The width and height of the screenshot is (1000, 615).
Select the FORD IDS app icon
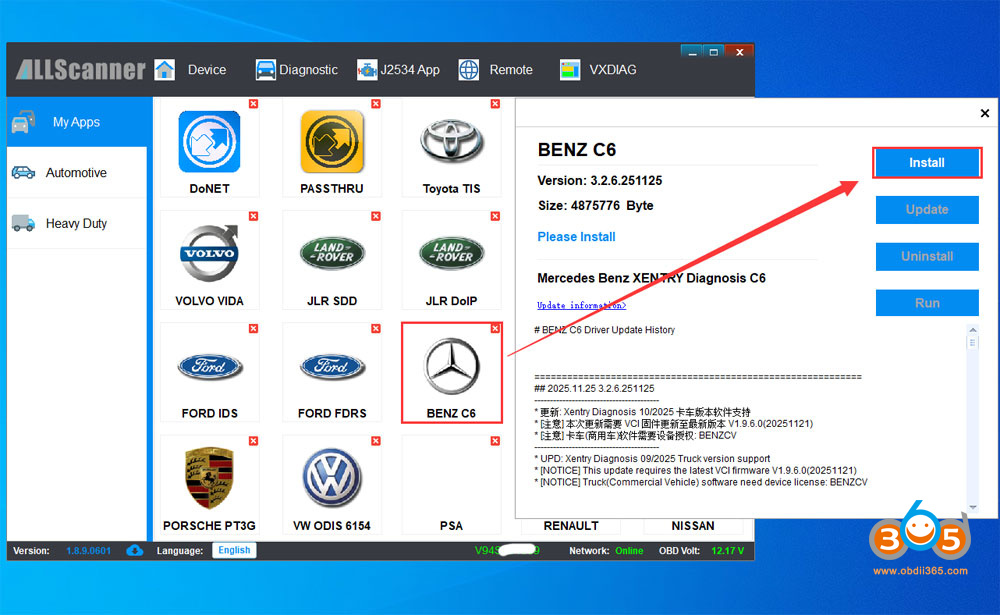coord(209,366)
